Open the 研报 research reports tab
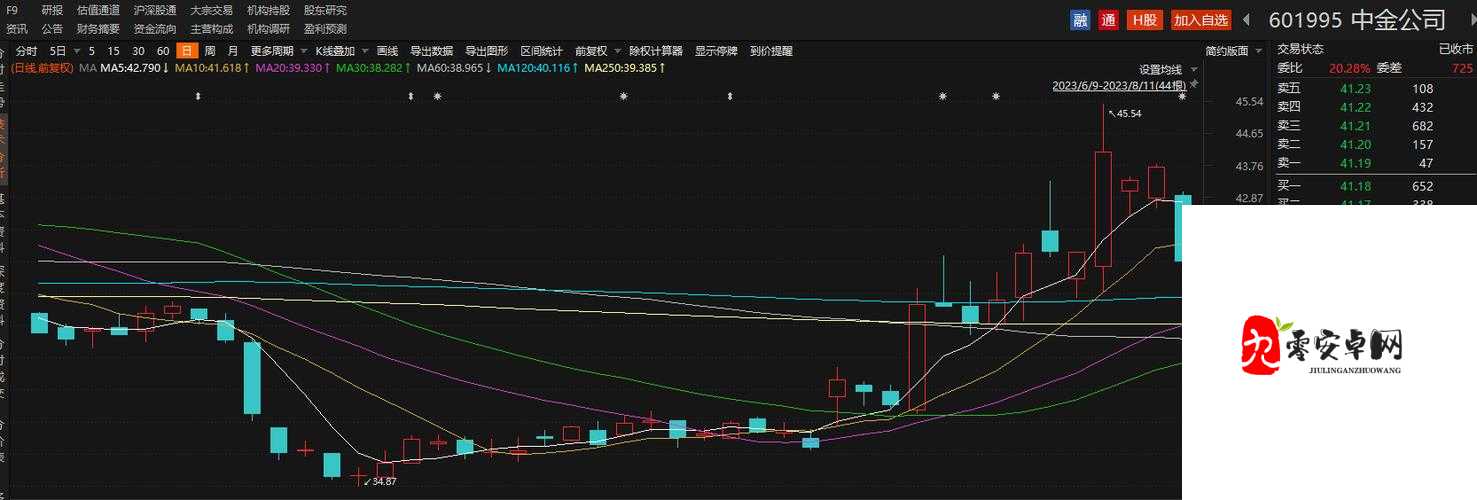 (x=52, y=10)
